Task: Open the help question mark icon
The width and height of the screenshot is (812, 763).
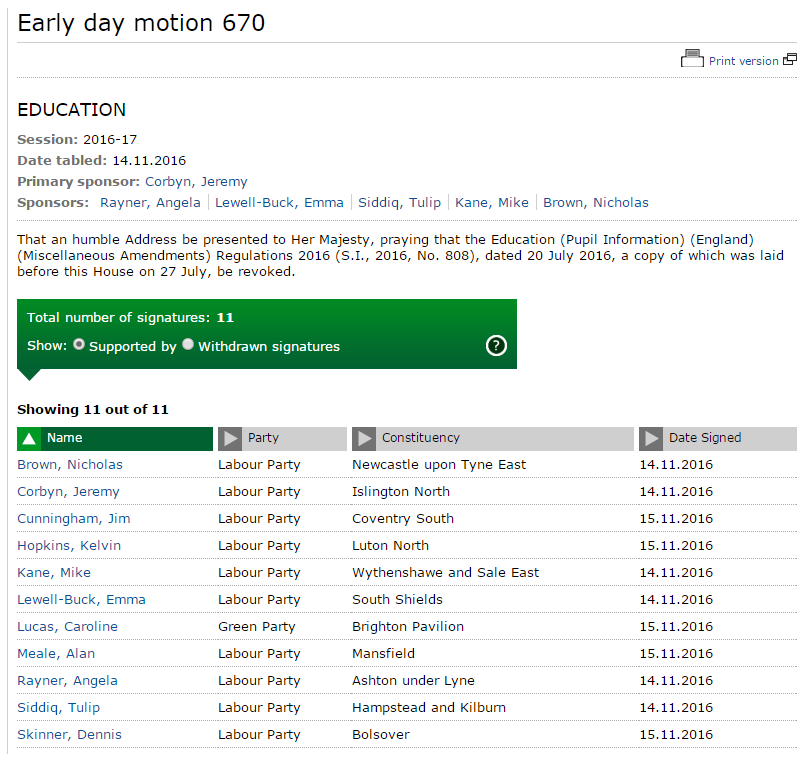Action: tap(496, 345)
